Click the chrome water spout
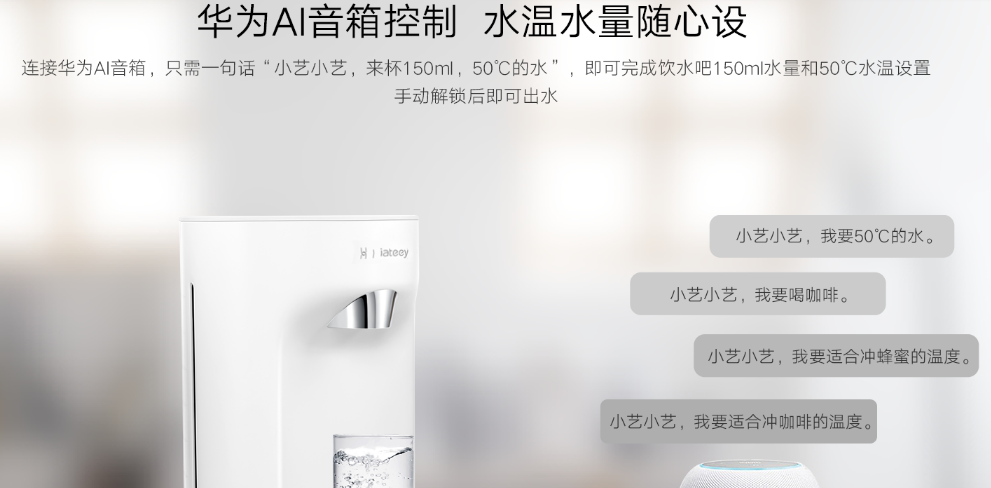This screenshot has height=488, width=991. [x=363, y=309]
